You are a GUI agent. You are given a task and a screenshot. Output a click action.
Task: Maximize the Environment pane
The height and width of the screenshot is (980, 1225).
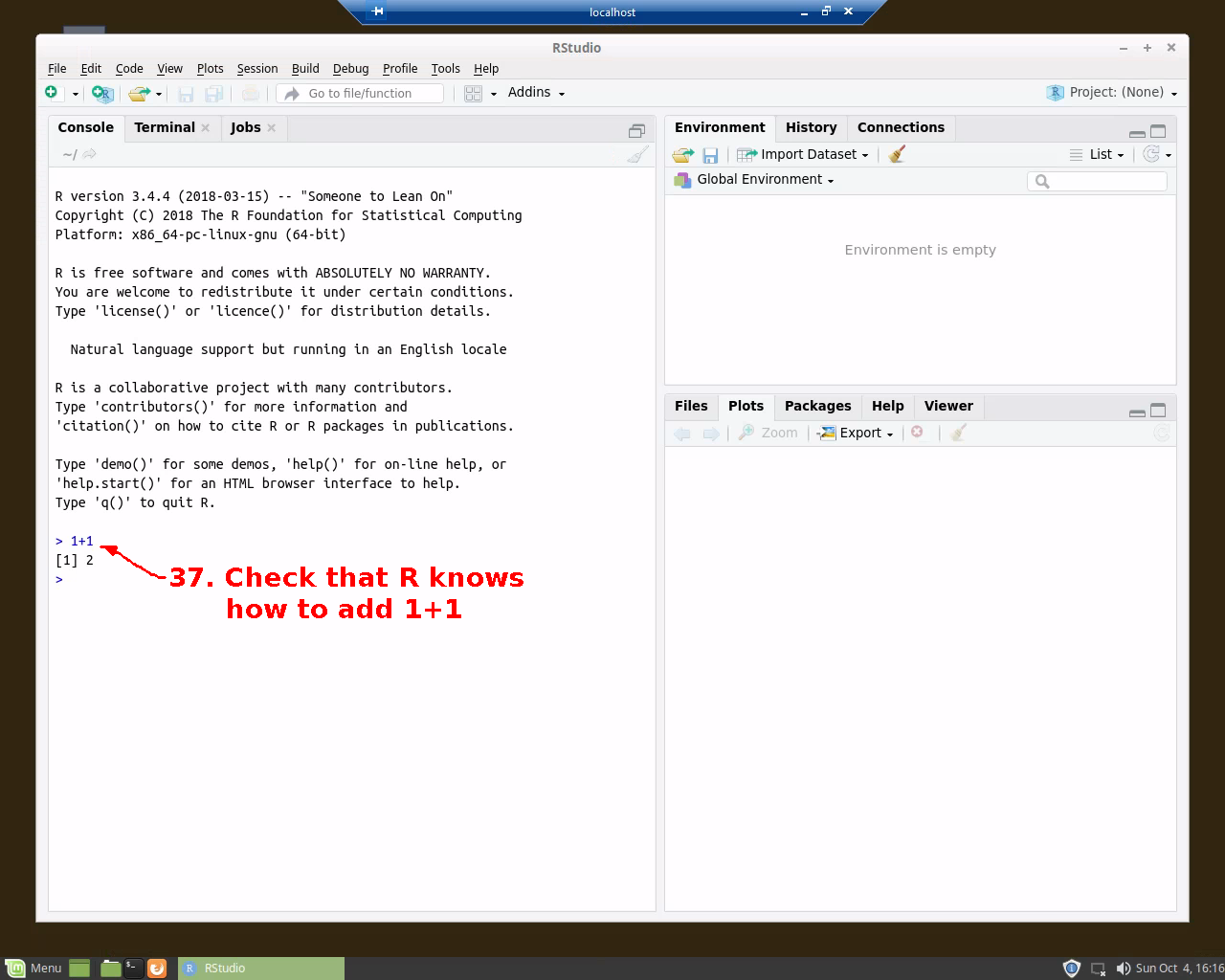point(1158,131)
